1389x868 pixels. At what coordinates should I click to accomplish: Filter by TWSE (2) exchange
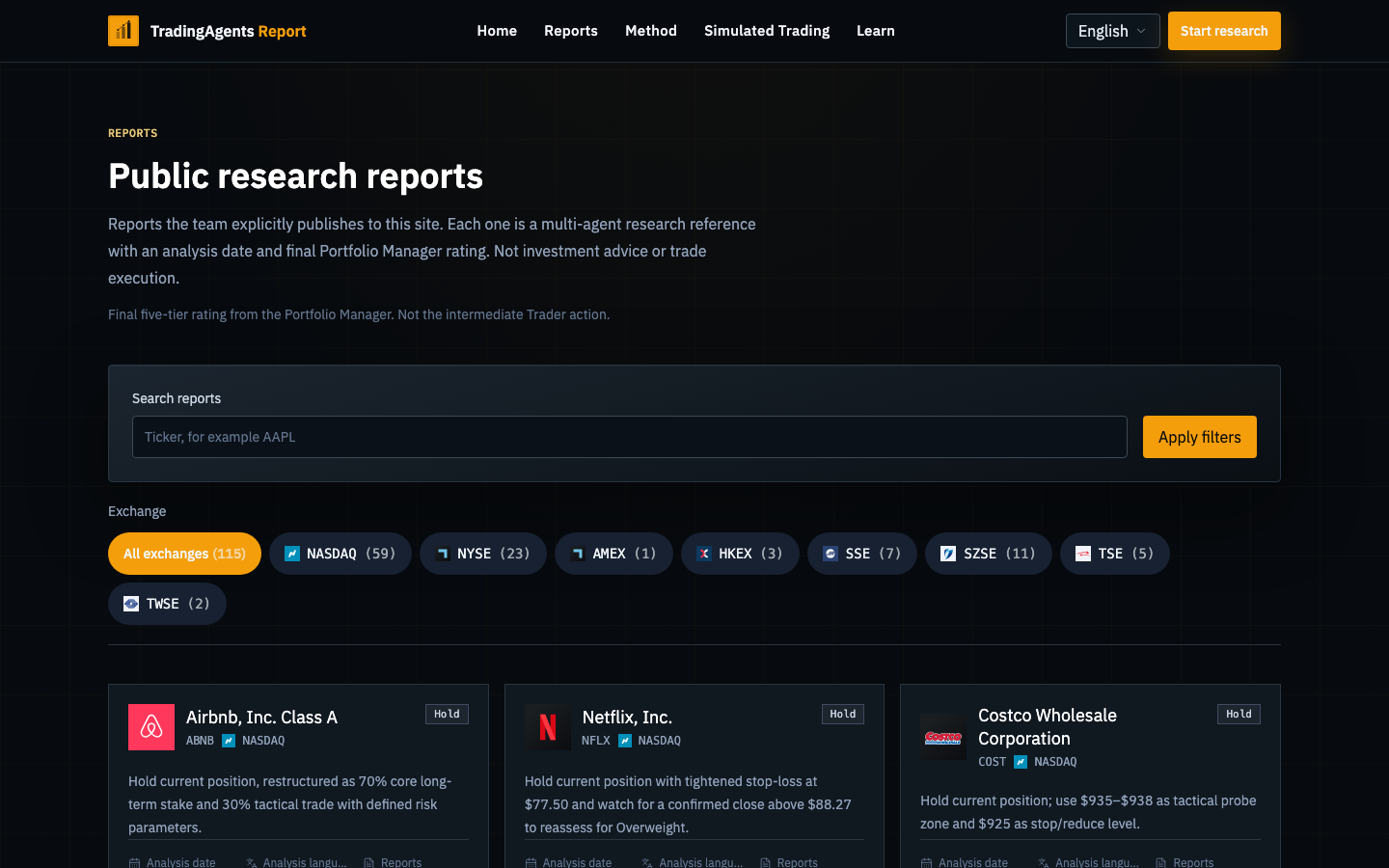[x=167, y=604]
